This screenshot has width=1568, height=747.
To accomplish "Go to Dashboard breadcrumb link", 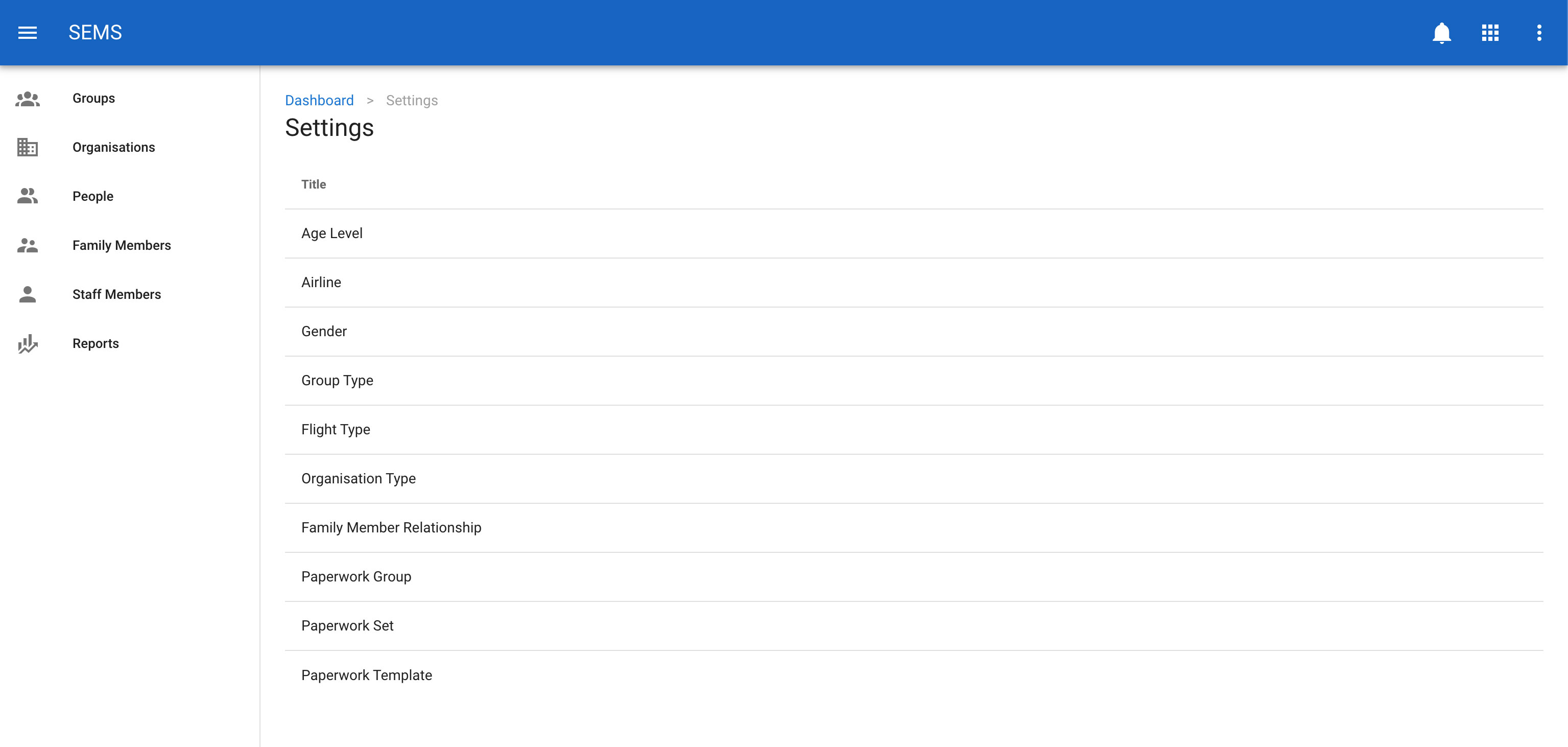I will point(319,101).
